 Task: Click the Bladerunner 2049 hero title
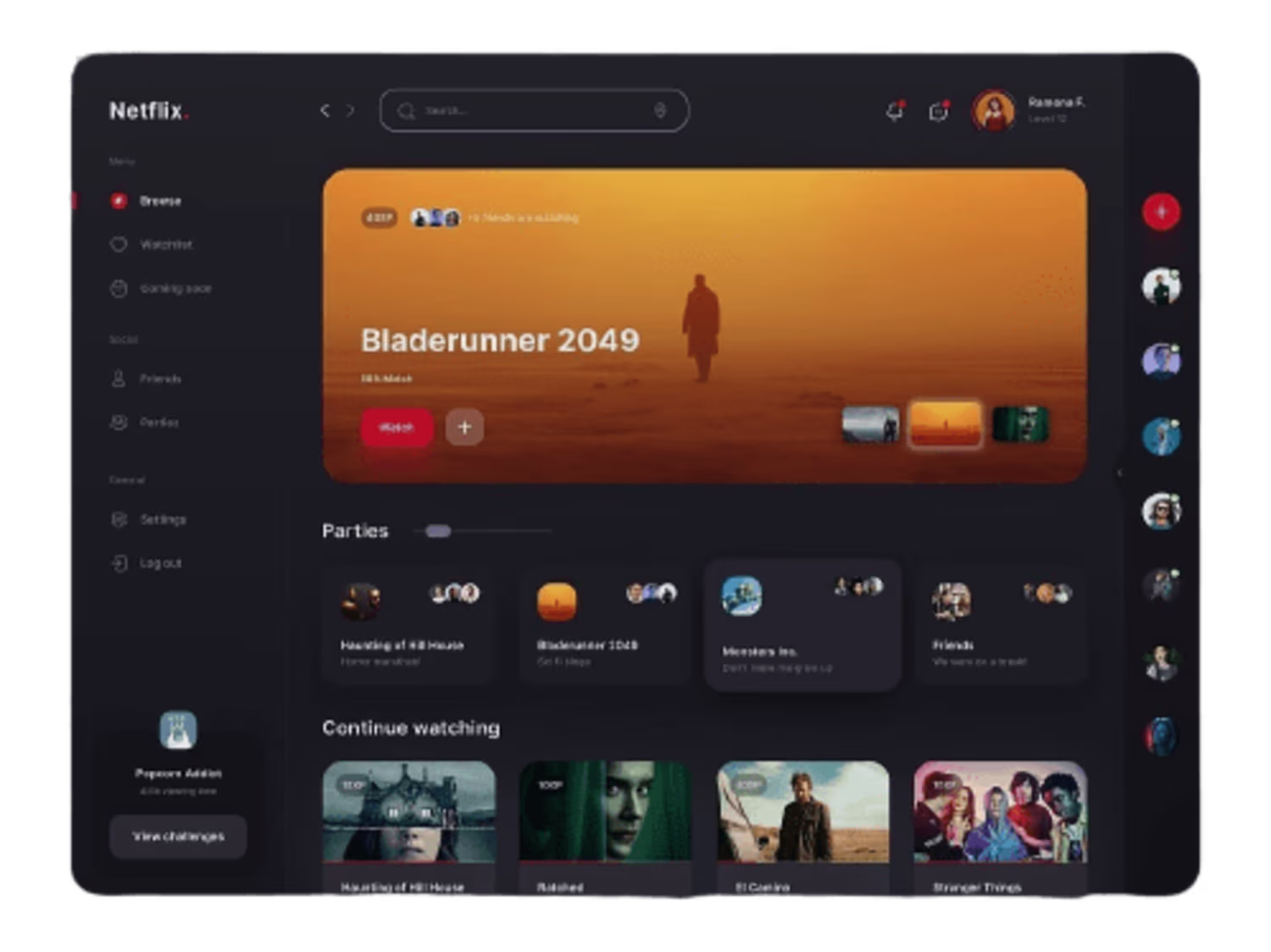500,340
